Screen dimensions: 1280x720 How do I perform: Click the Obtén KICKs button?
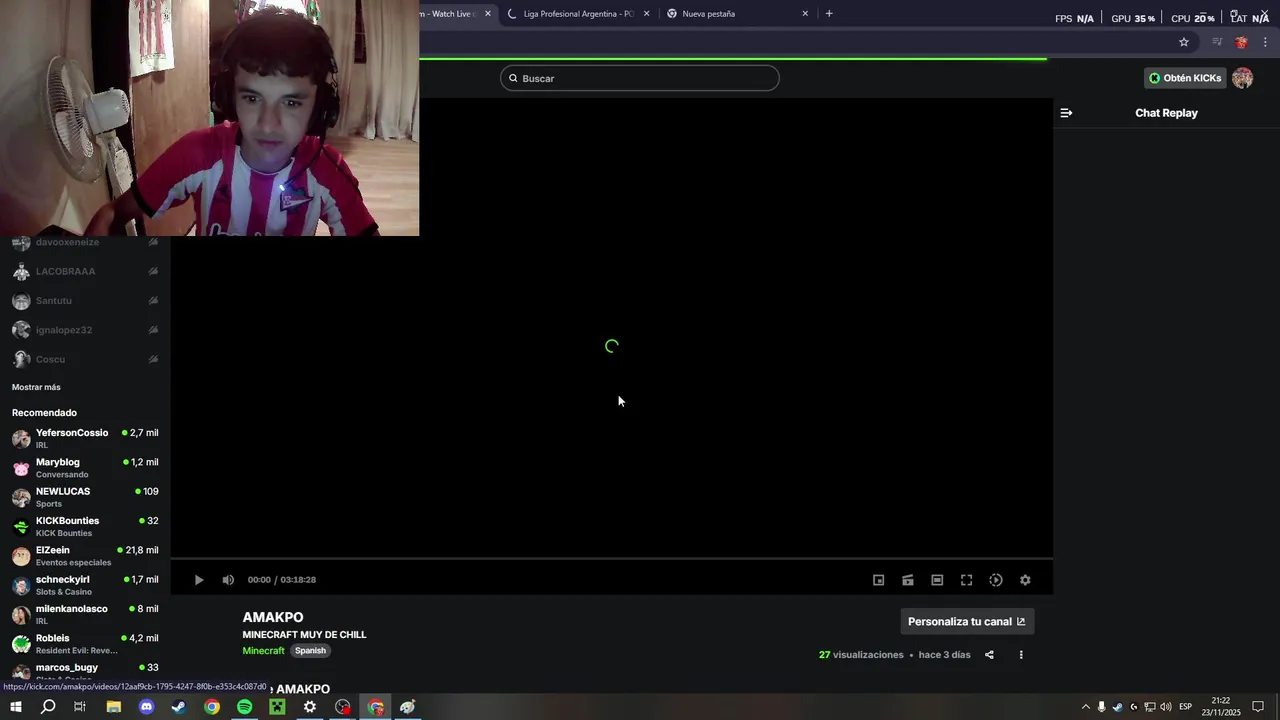[1185, 78]
